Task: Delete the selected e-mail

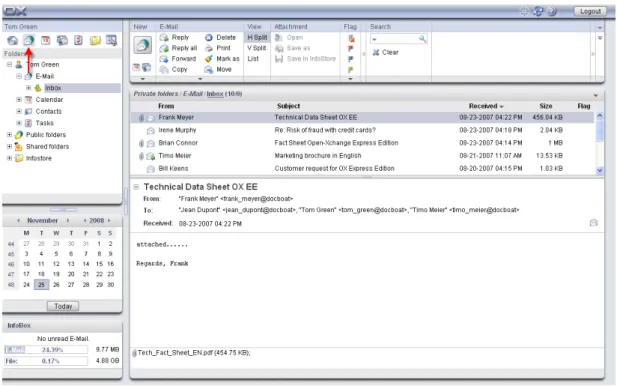Action: pyautogui.click(x=220, y=37)
